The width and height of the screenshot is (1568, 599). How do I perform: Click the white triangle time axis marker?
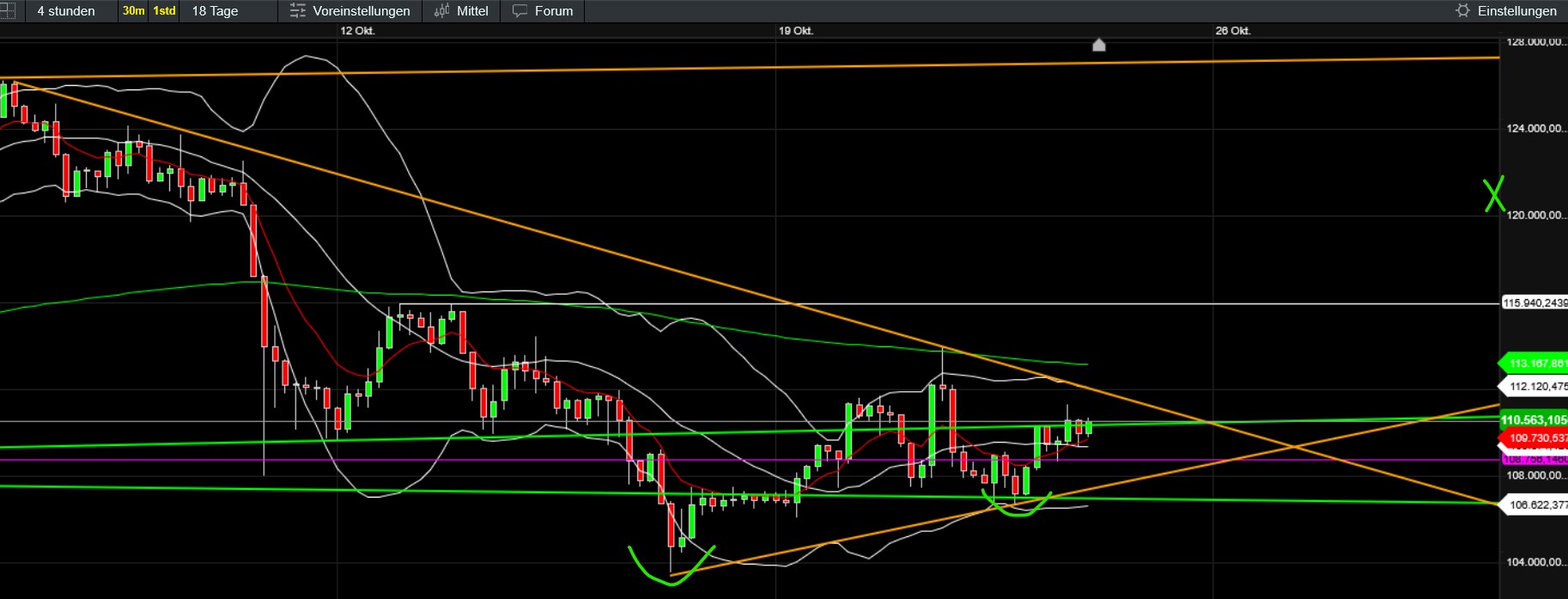pyautogui.click(x=1098, y=45)
